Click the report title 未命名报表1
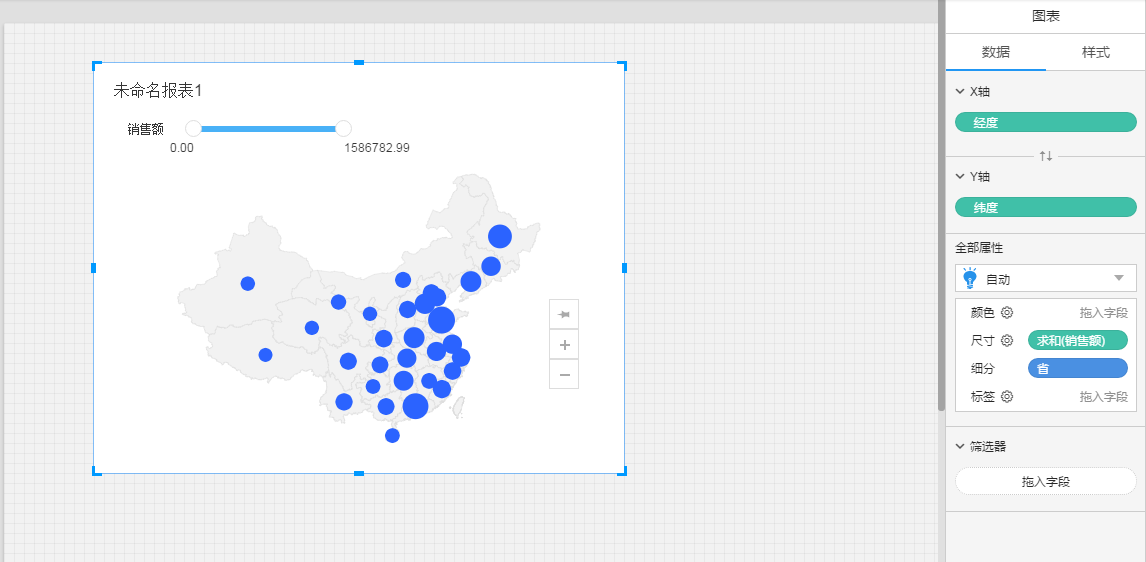The height and width of the screenshot is (562, 1146). pyautogui.click(x=157, y=91)
